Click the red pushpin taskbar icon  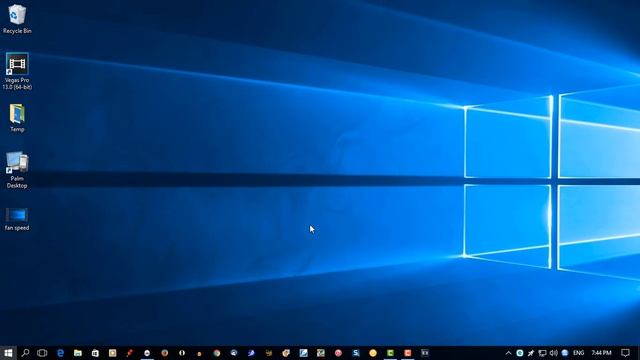pyautogui.click(x=130, y=353)
